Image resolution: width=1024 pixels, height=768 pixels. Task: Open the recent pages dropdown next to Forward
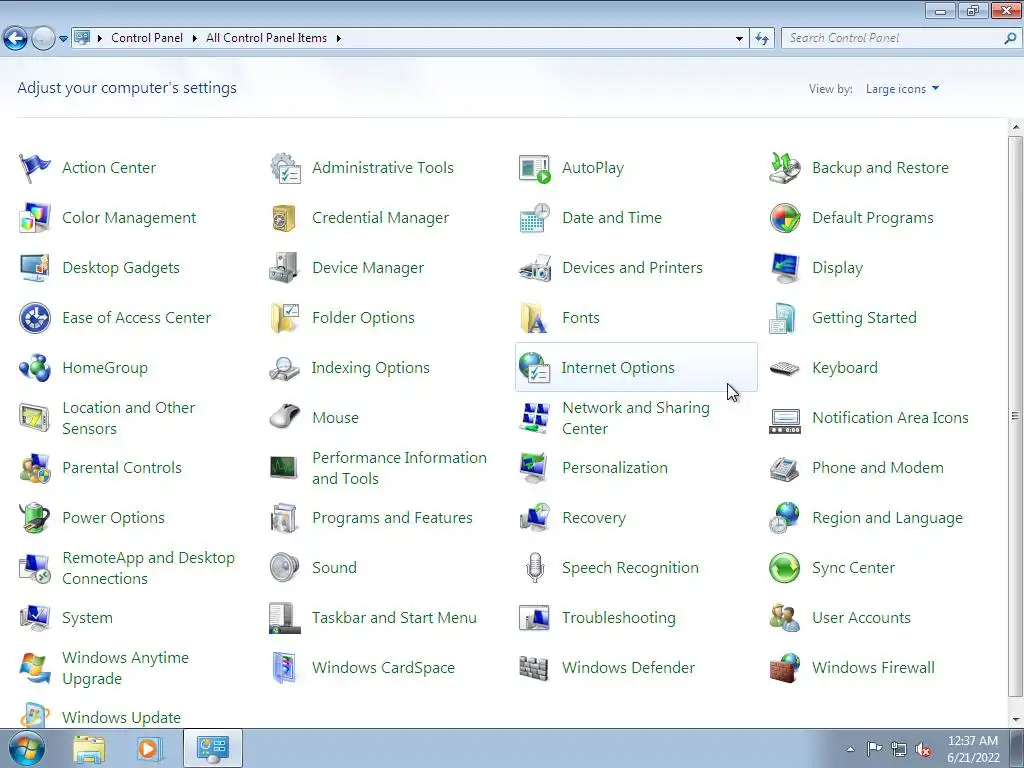(x=63, y=39)
